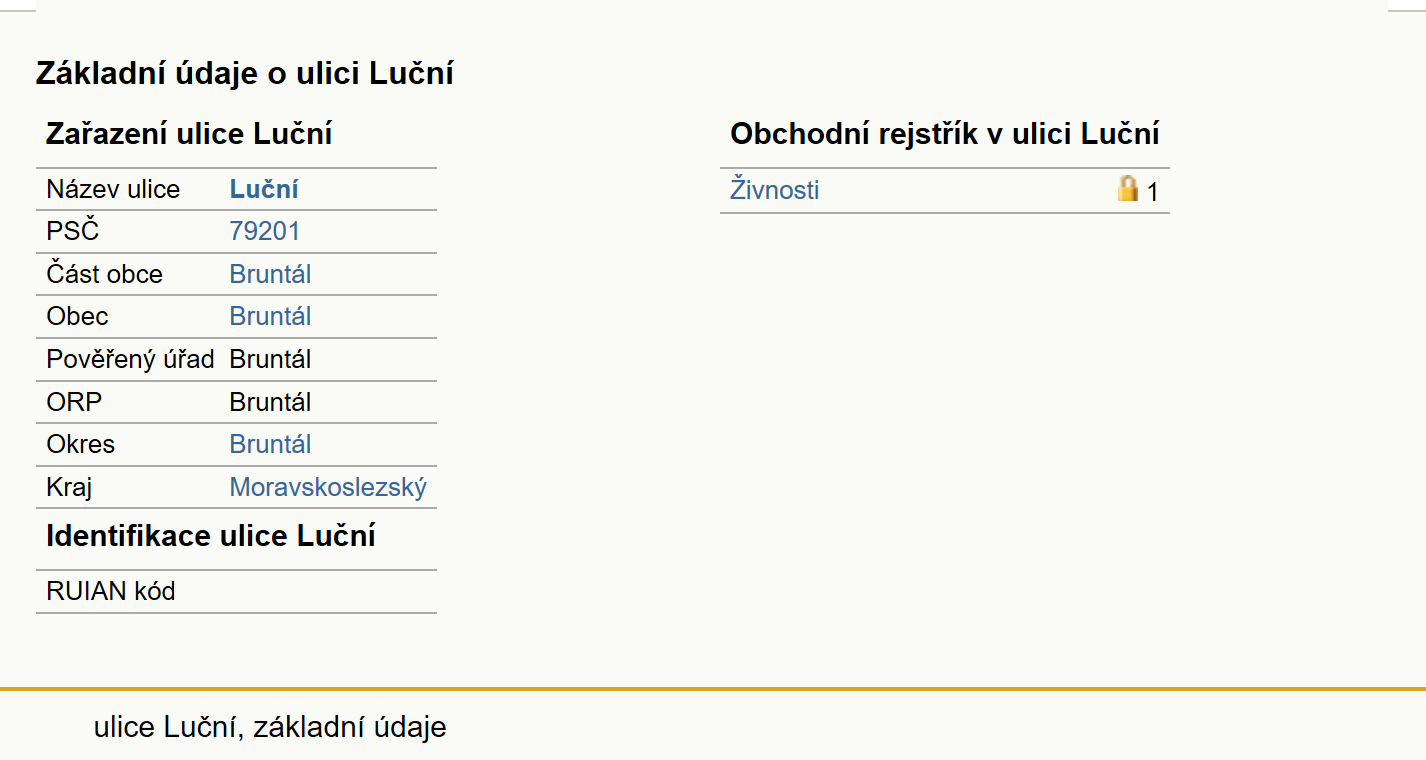This screenshot has width=1426, height=760.
Task: Open the Živnosti registry link
Action: pos(775,189)
